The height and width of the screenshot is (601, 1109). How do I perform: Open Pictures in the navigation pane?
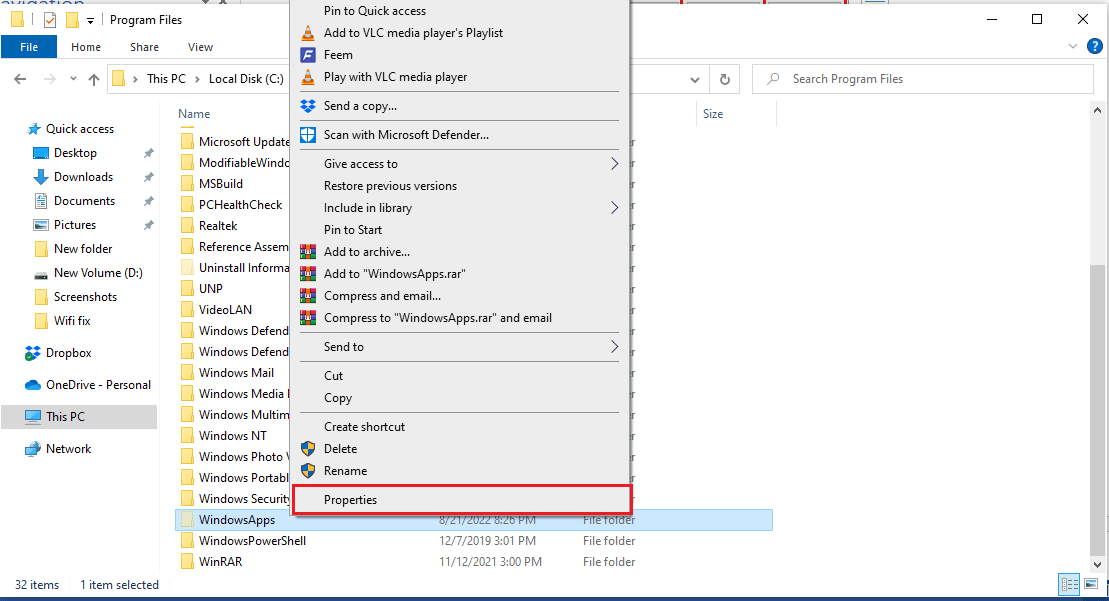(75, 225)
